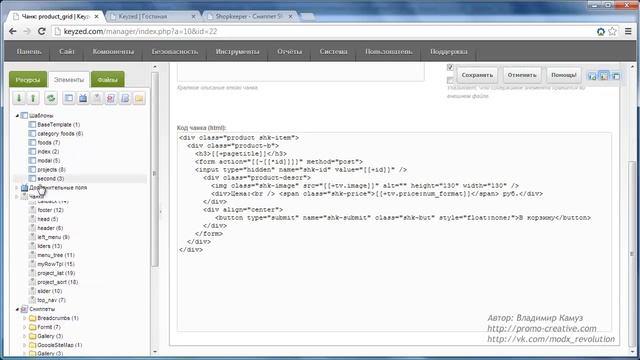This screenshot has height=360, width=640.
Task: Open the Панель menu
Action: [29, 51]
